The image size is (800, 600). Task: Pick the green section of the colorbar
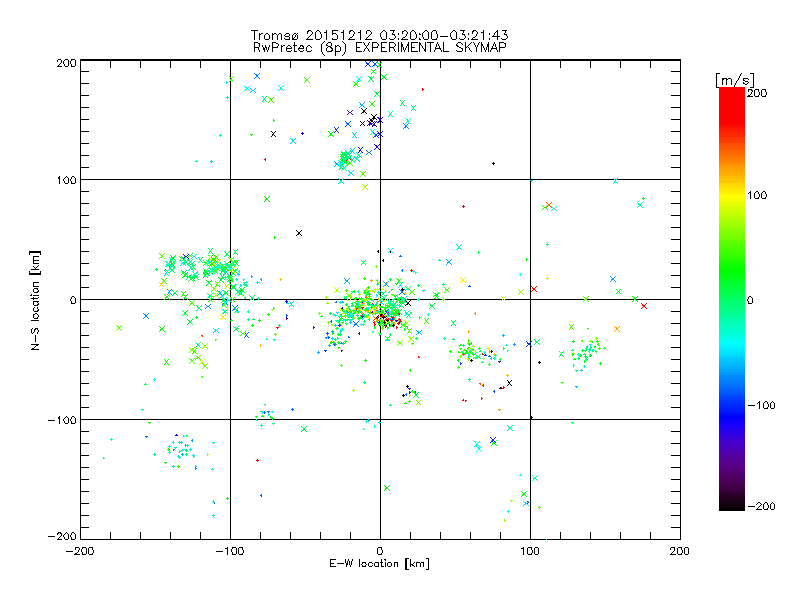coord(732,270)
